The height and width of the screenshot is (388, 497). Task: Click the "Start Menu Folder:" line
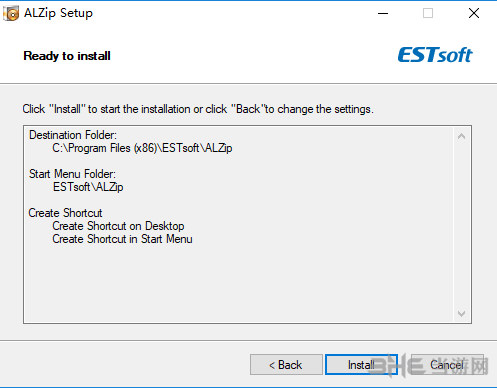[x=72, y=174]
